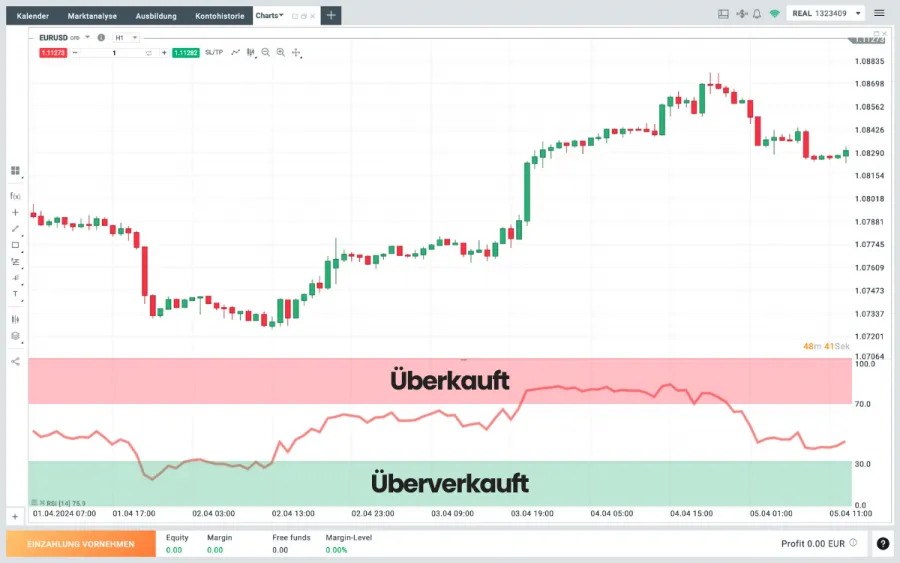The width and height of the screenshot is (900, 563).
Task: Open chart type candlestick sidebar icon
Action: click(15, 319)
